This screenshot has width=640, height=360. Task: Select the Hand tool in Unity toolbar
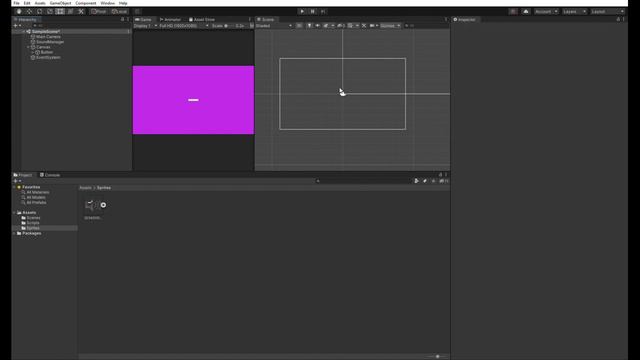tap(19, 11)
